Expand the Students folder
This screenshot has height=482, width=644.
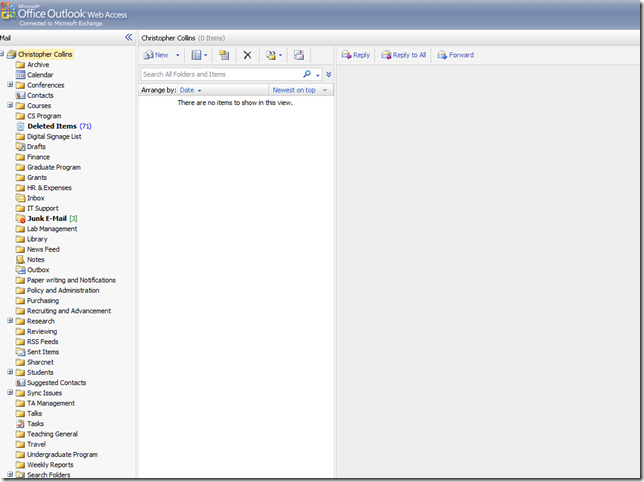tap(10, 372)
